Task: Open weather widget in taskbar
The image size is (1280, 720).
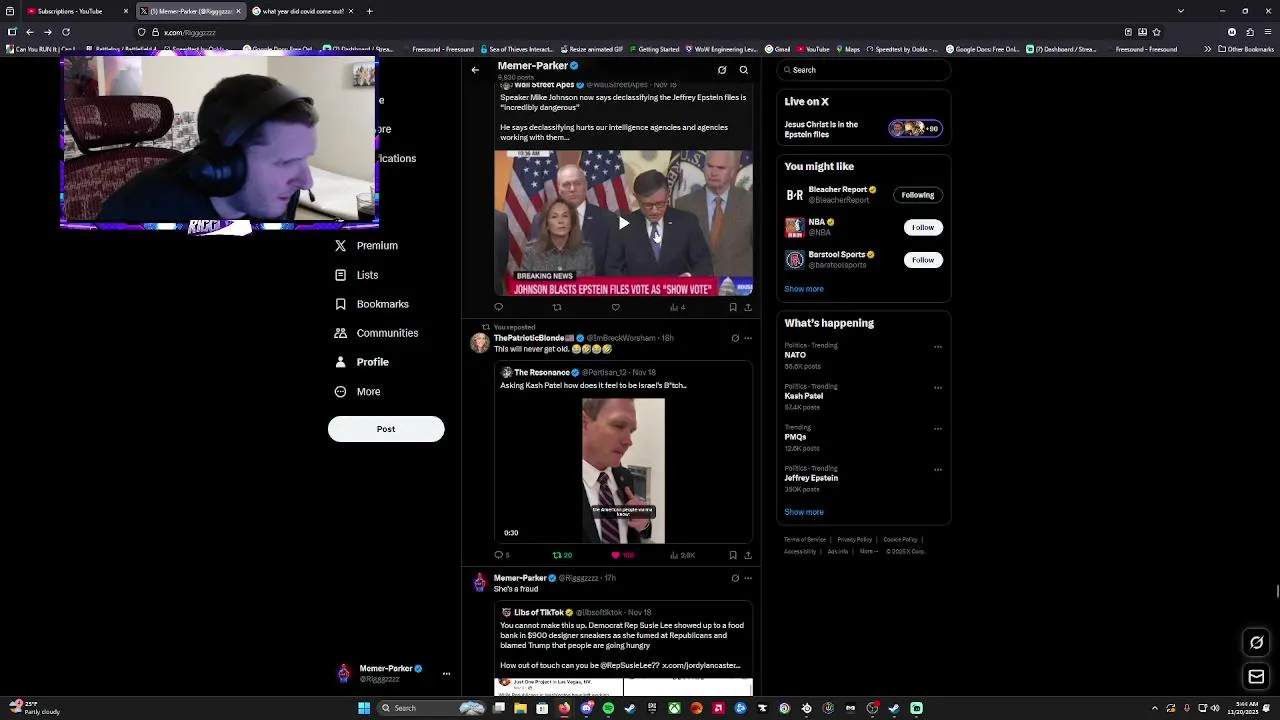Action: point(34,708)
